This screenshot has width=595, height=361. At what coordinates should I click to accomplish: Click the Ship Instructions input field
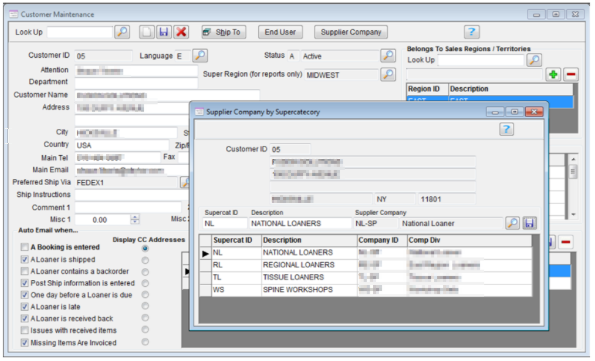[x=131, y=195]
